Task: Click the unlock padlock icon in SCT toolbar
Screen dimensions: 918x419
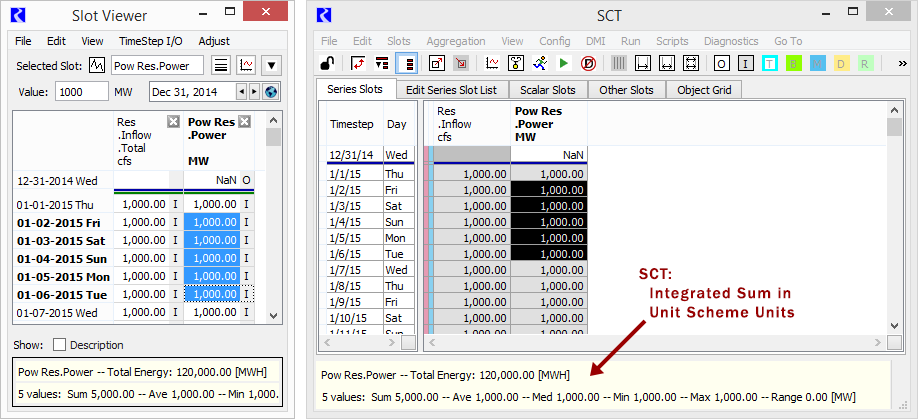Action: tap(328, 63)
